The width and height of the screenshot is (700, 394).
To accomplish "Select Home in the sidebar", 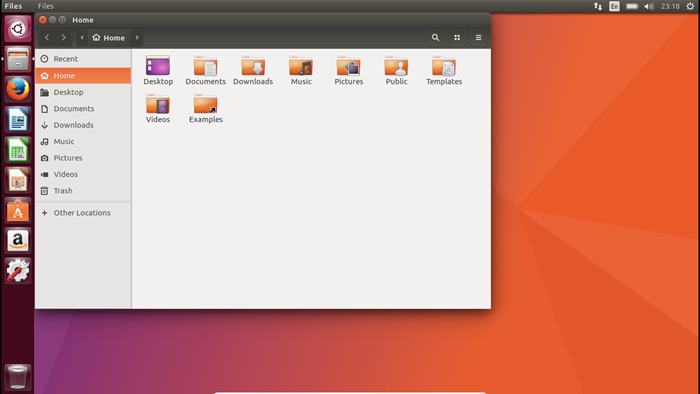I will click(x=83, y=75).
